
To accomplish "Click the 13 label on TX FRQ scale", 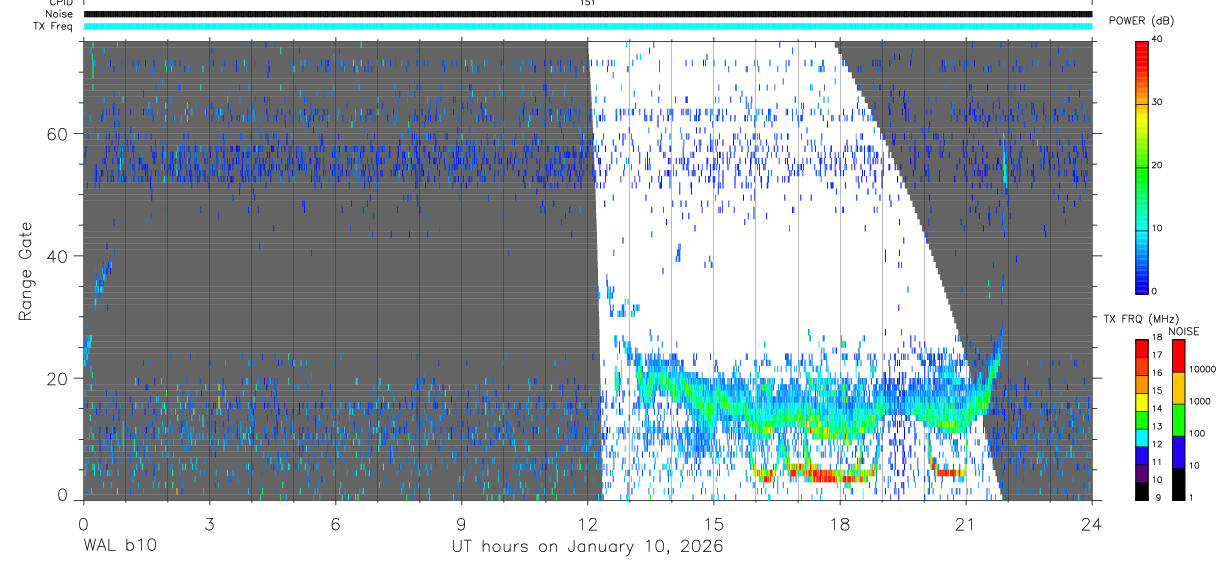I will (x=1156, y=426).
